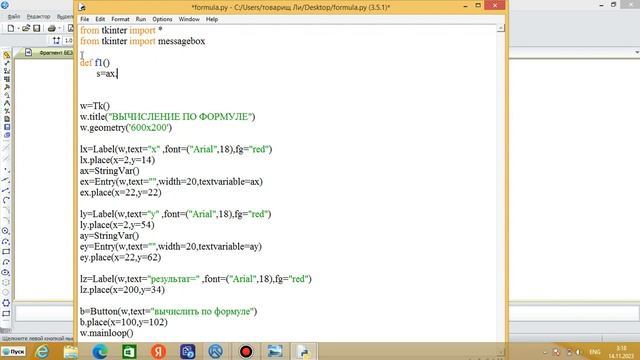This screenshot has height=360, width=640.
Task: Open Internet Explorer from the taskbar
Action: point(42,351)
